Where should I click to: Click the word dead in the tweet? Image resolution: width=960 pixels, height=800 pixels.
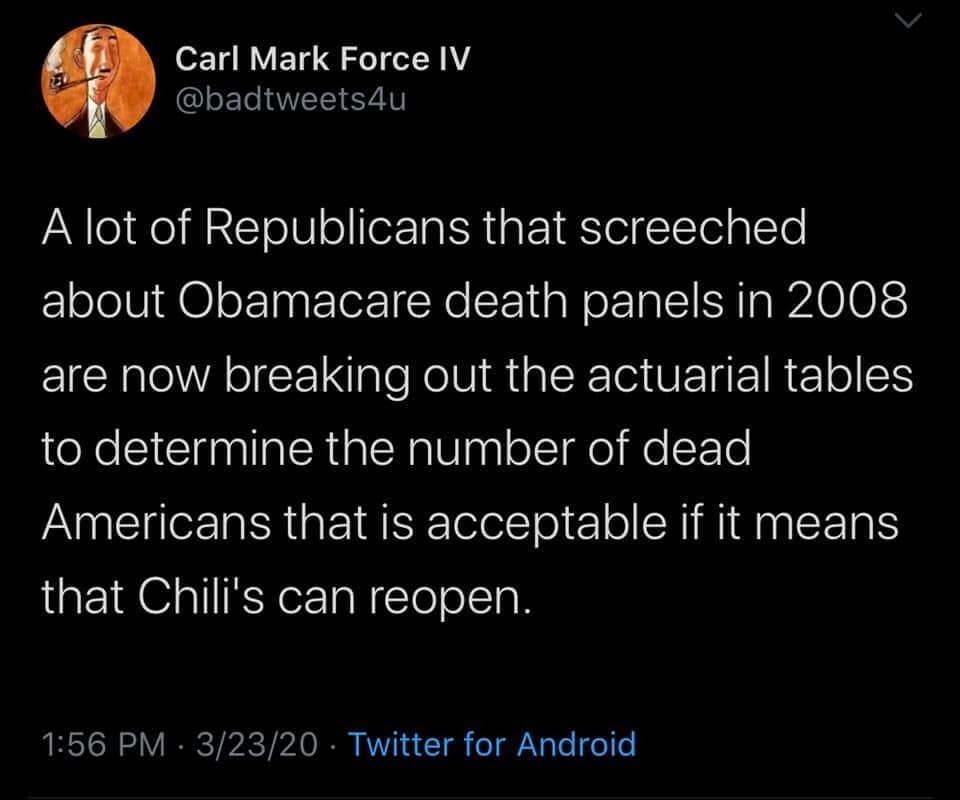pyautogui.click(x=698, y=451)
